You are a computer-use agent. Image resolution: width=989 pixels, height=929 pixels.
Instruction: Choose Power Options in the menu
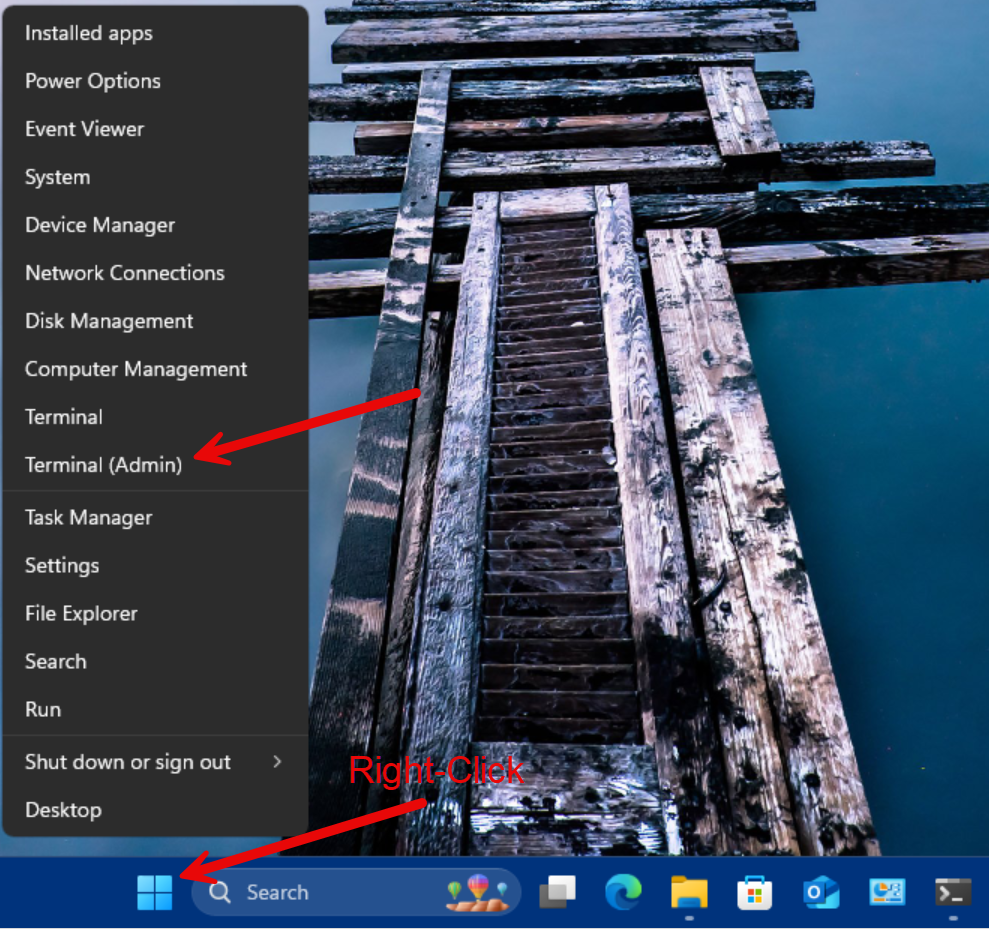pyautogui.click(x=93, y=81)
